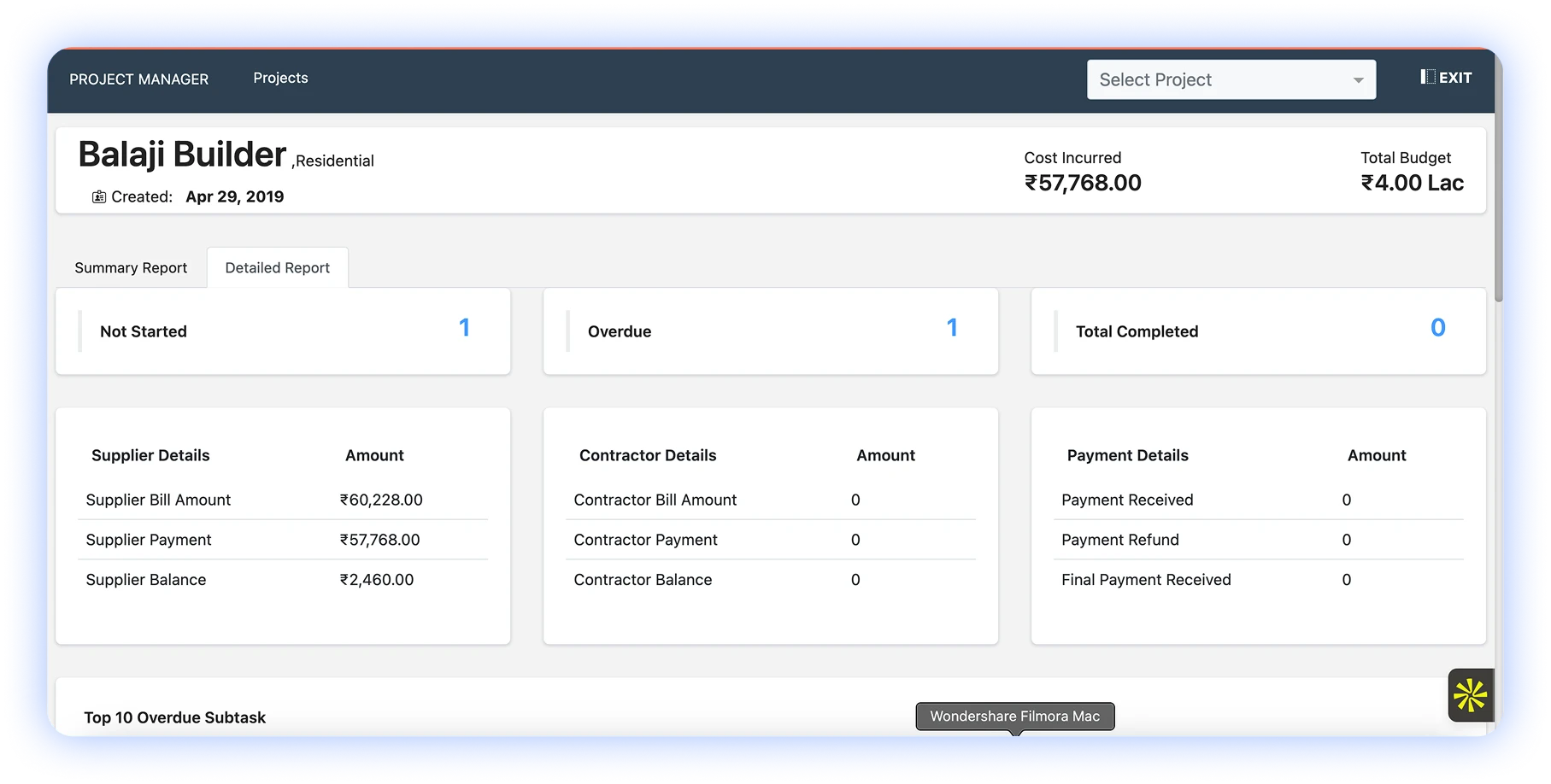Viewport: 1551px width, 784px height.
Task: Click the Payment Details column header
Action: pos(1128,455)
